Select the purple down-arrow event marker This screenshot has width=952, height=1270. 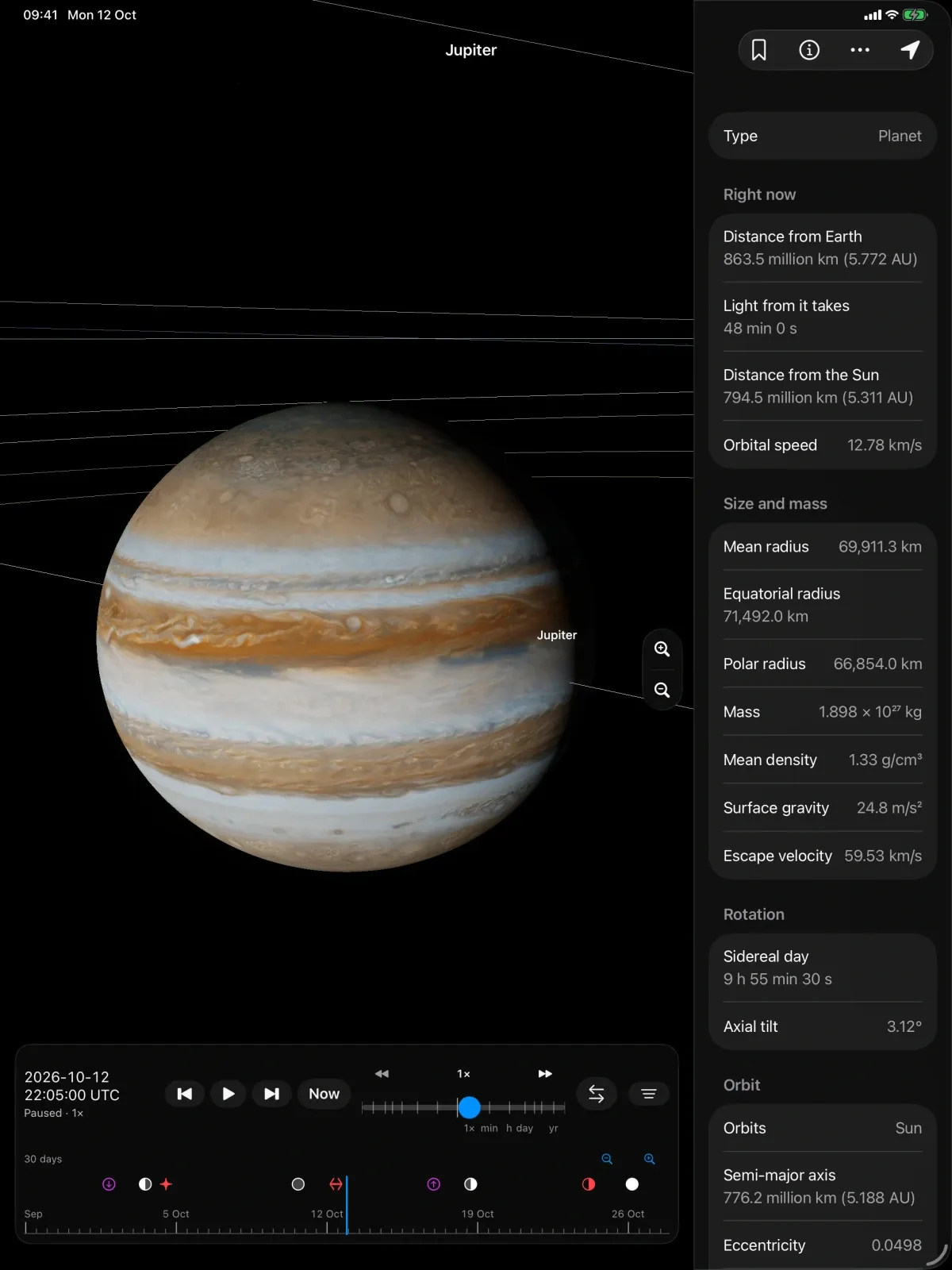[109, 1184]
